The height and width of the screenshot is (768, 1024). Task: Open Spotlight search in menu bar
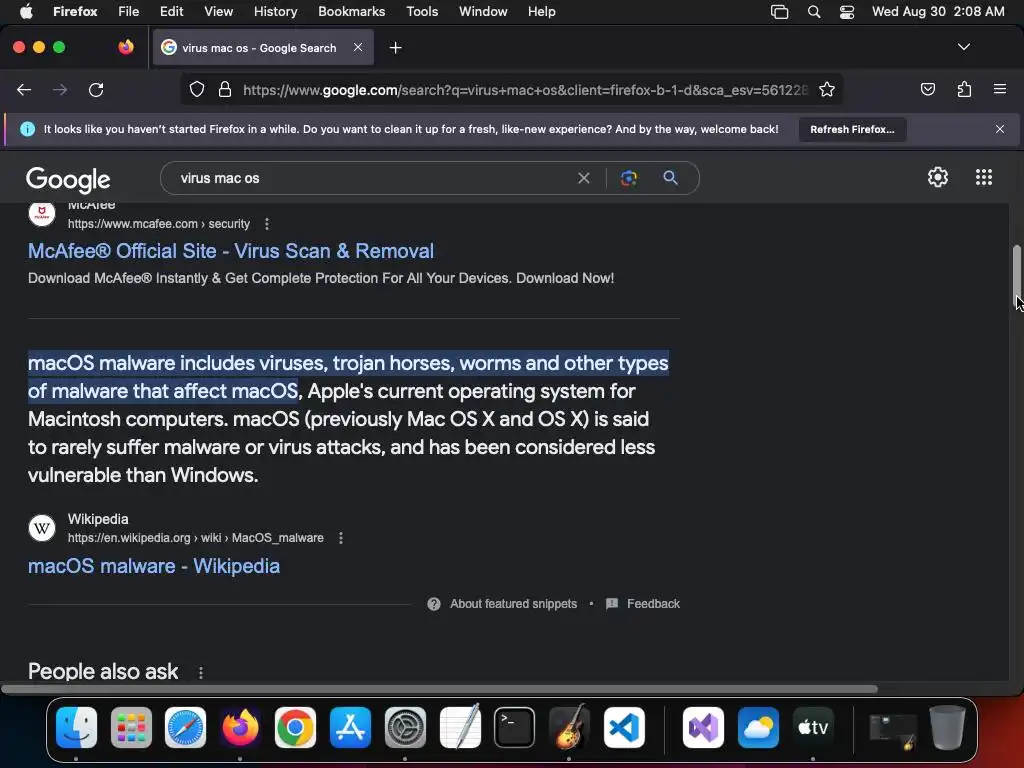(814, 12)
